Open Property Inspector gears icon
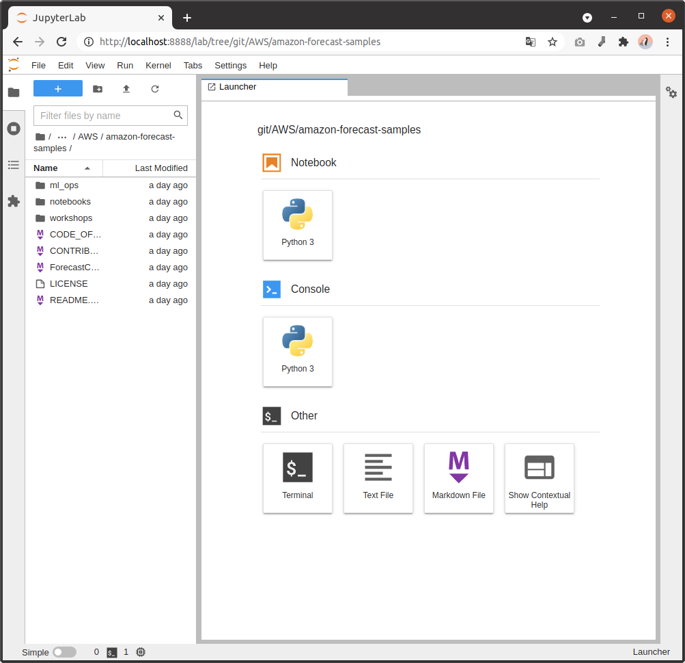The image size is (685, 663). coord(671,92)
